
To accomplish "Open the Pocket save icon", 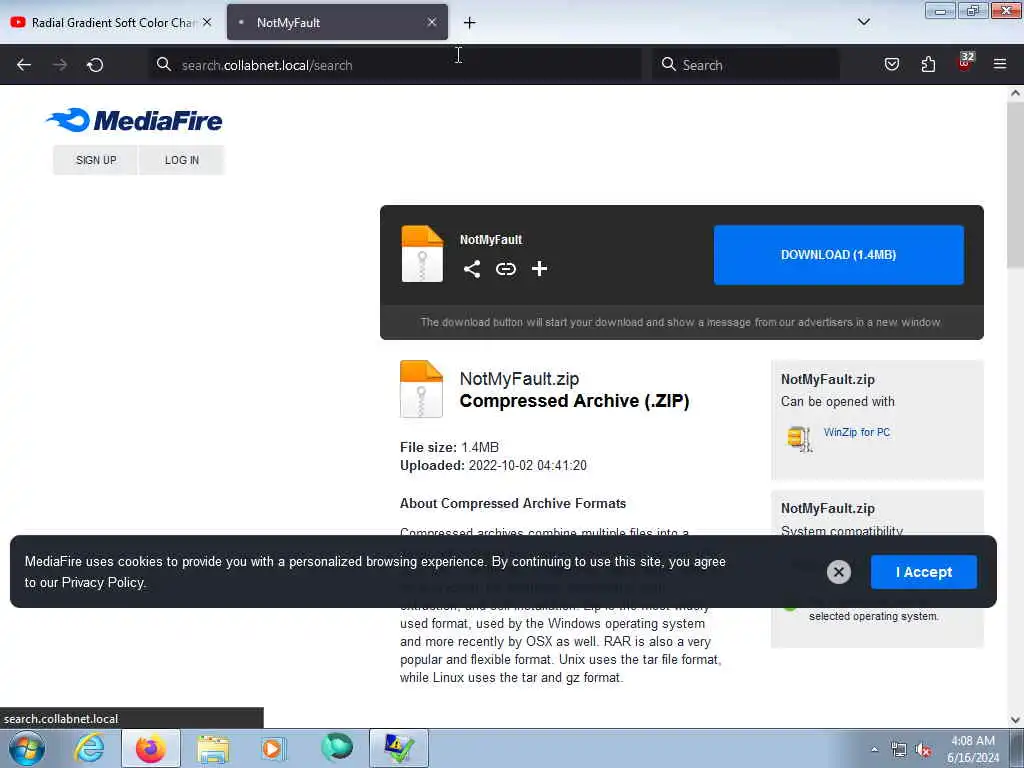I will pos(891,64).
